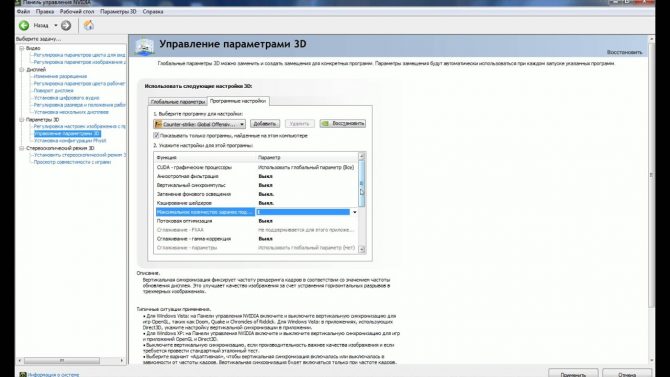
Task: Open the Back button history dropdown arrow
Action: coord(56,25)
